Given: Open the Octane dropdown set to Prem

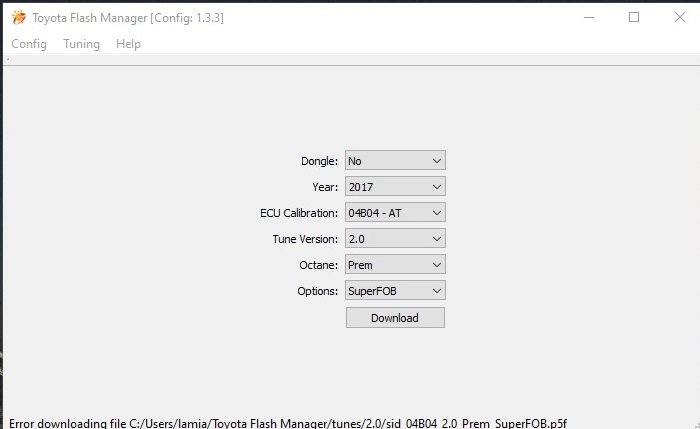Looking at the screenshot, I should 395,264.
